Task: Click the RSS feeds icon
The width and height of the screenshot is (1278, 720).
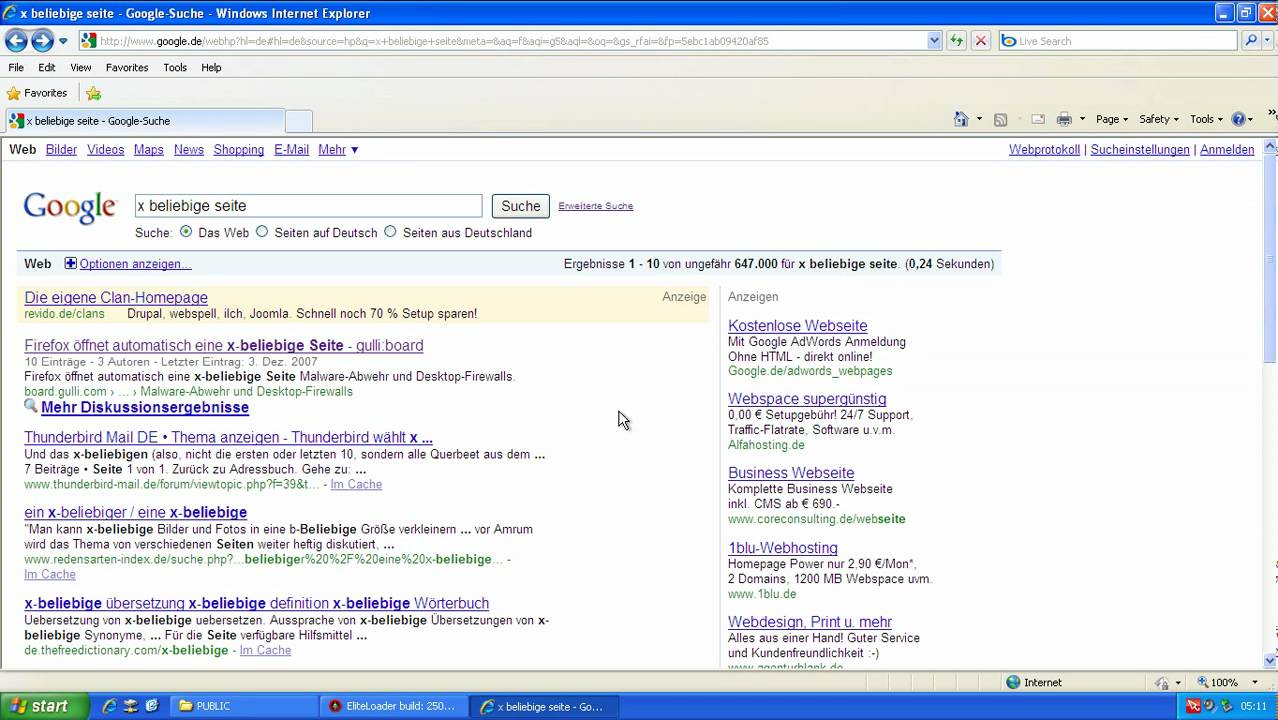Action: coord(1000,119)
